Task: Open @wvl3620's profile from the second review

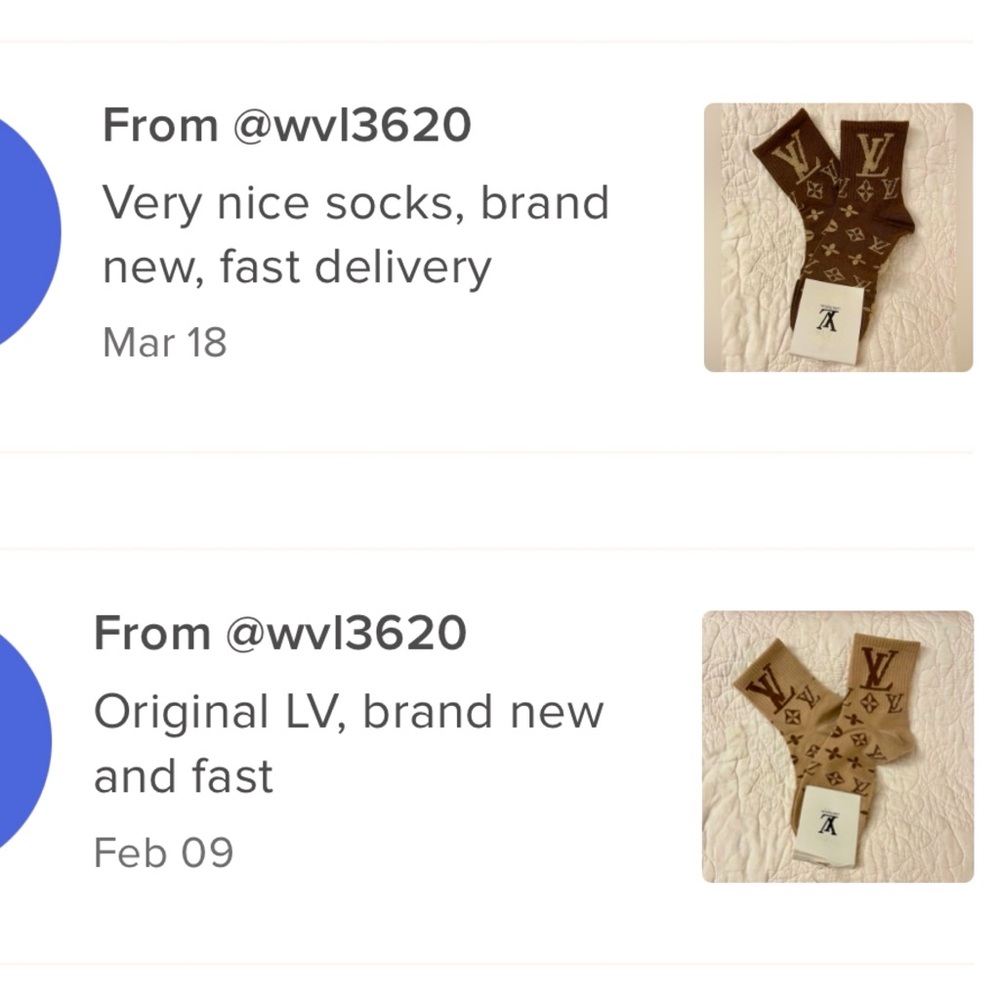Action: 345,632
